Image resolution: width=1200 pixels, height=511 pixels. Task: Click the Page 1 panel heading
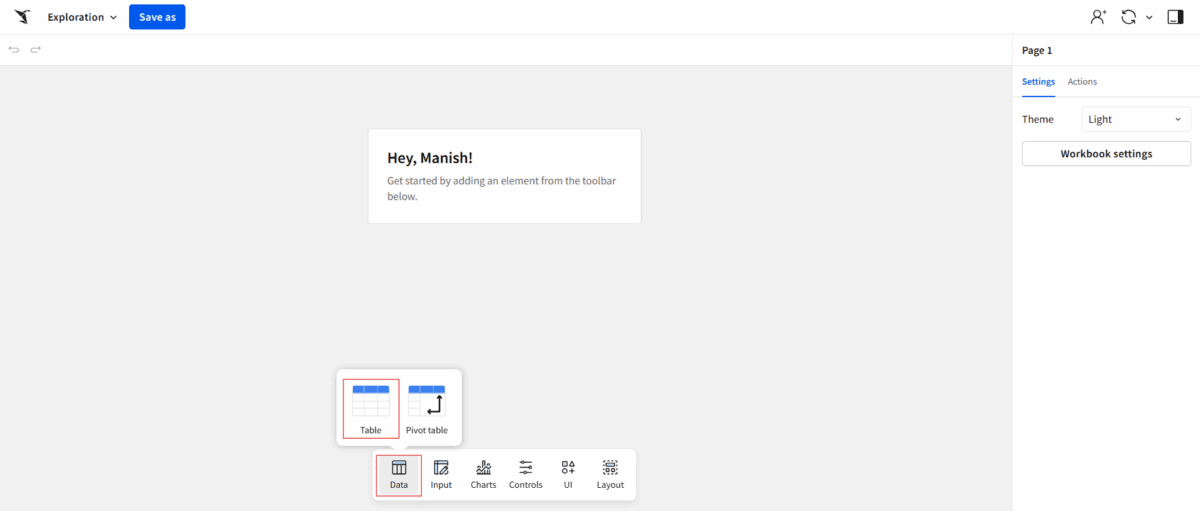pos(1037,50)
